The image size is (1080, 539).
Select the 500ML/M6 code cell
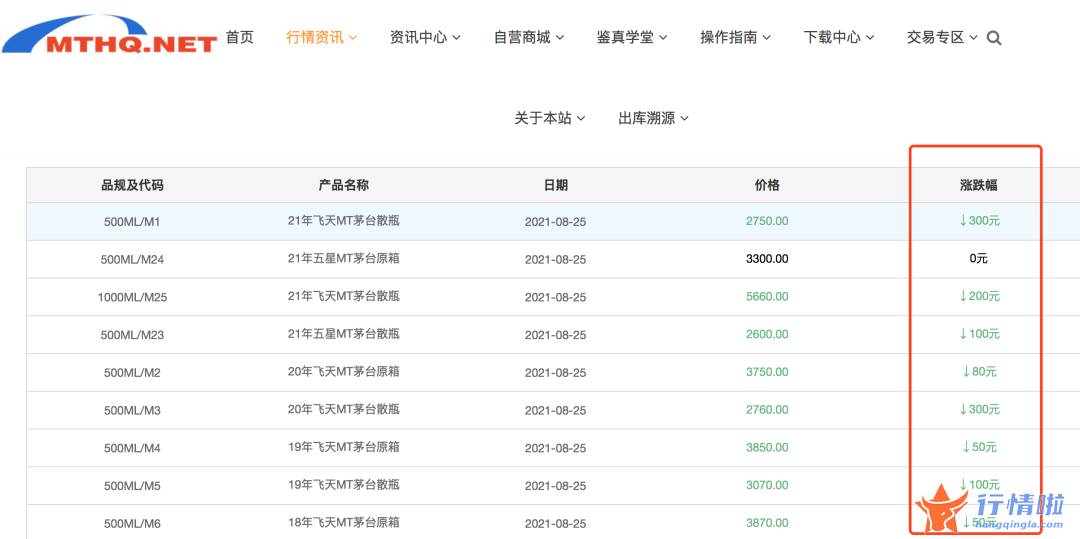click(132, 524)
